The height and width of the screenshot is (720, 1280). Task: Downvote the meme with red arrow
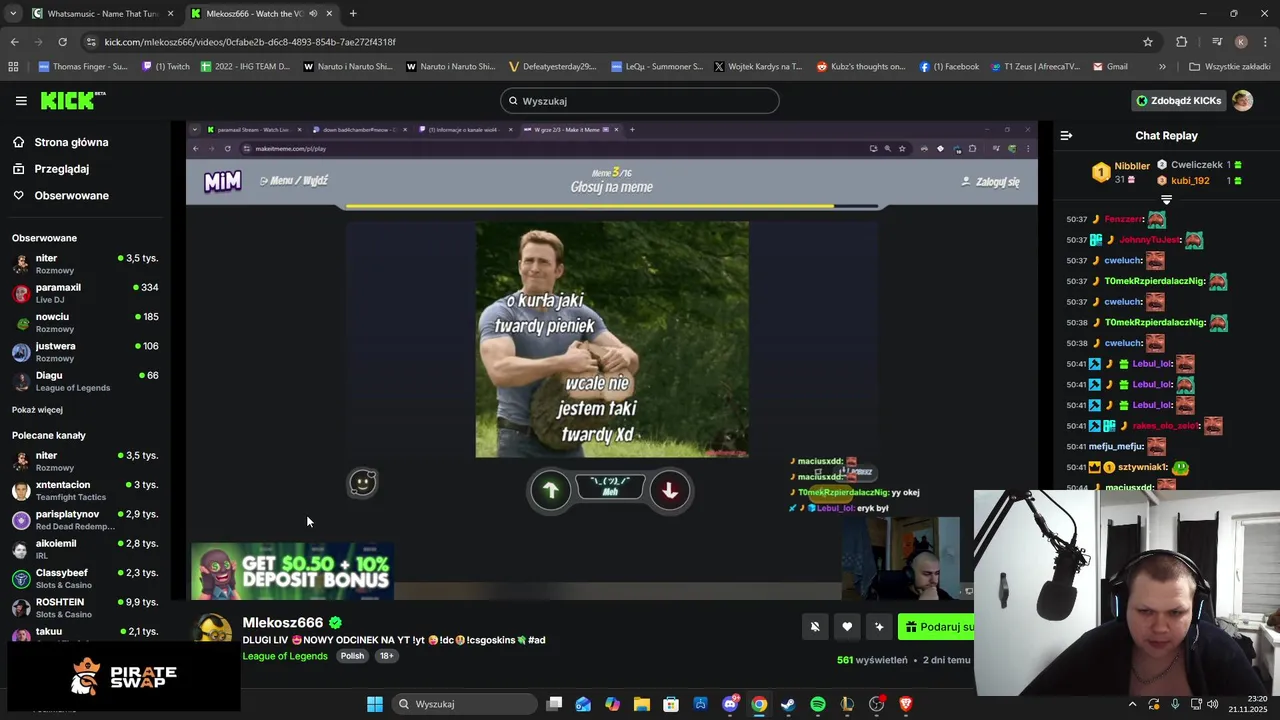point(670,490)
